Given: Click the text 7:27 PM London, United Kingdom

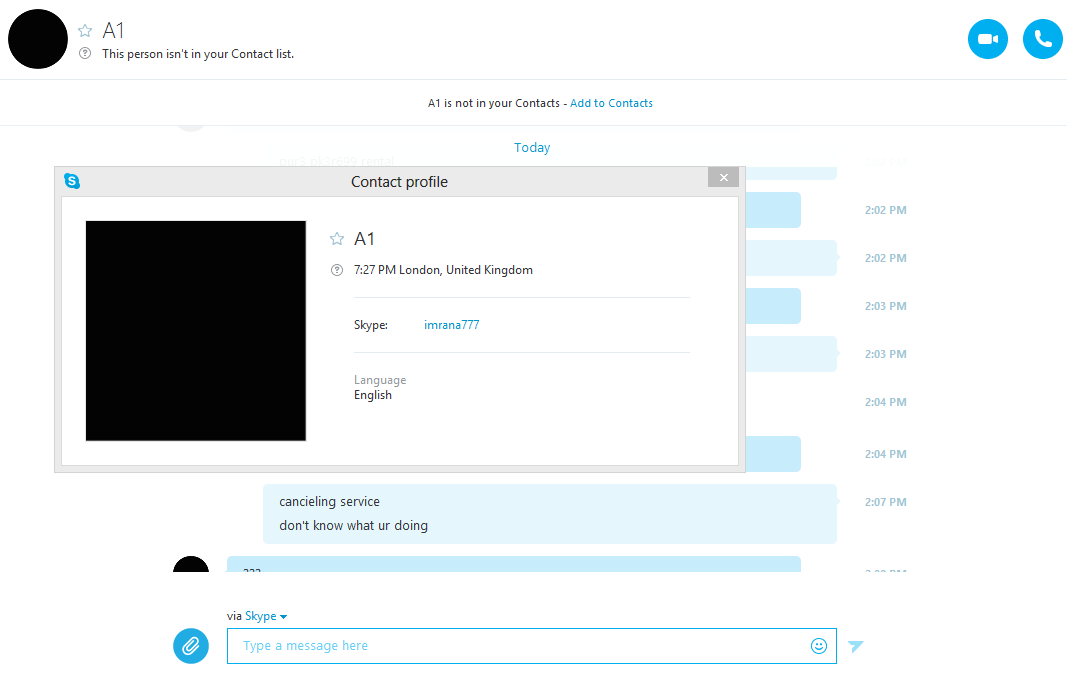Looking at the screenshot, I should 443,270.
